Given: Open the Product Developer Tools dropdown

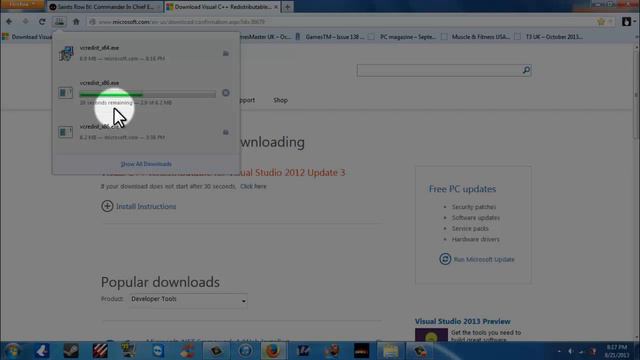Looking at the screenshot, I should click(189, 300).
